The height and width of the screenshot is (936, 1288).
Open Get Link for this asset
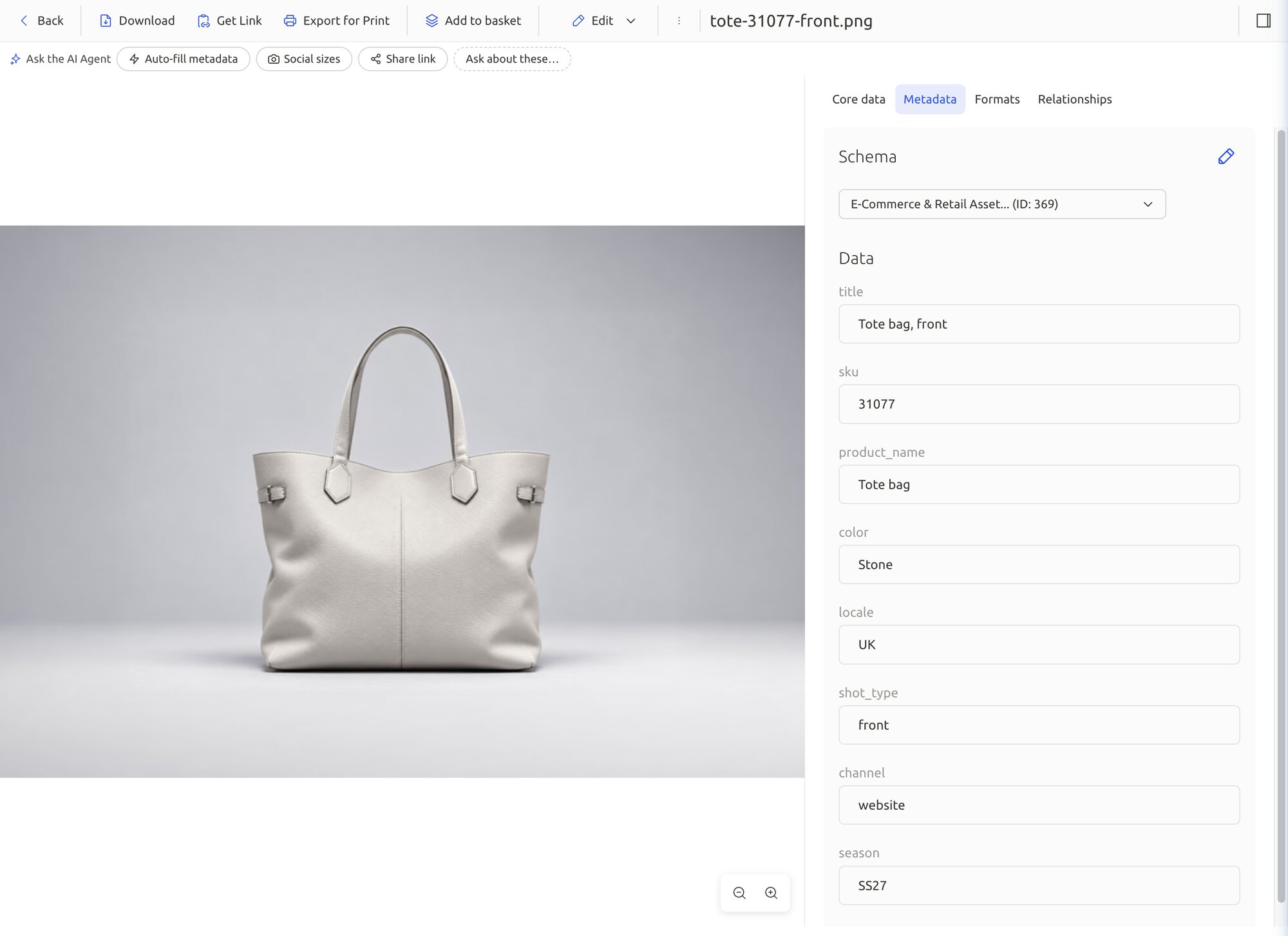(230, 21)
